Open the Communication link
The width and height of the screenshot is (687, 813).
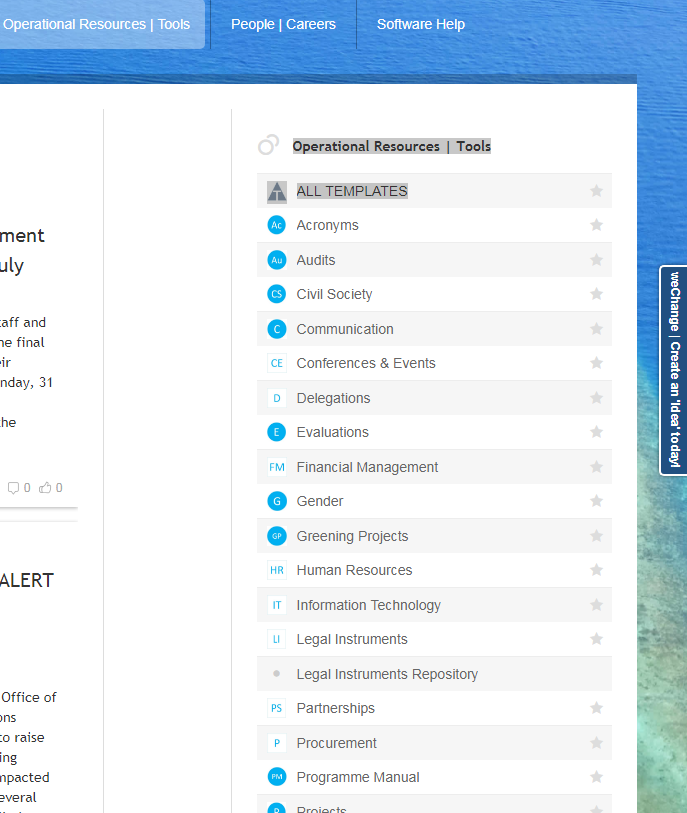click(x=345, y=329)
